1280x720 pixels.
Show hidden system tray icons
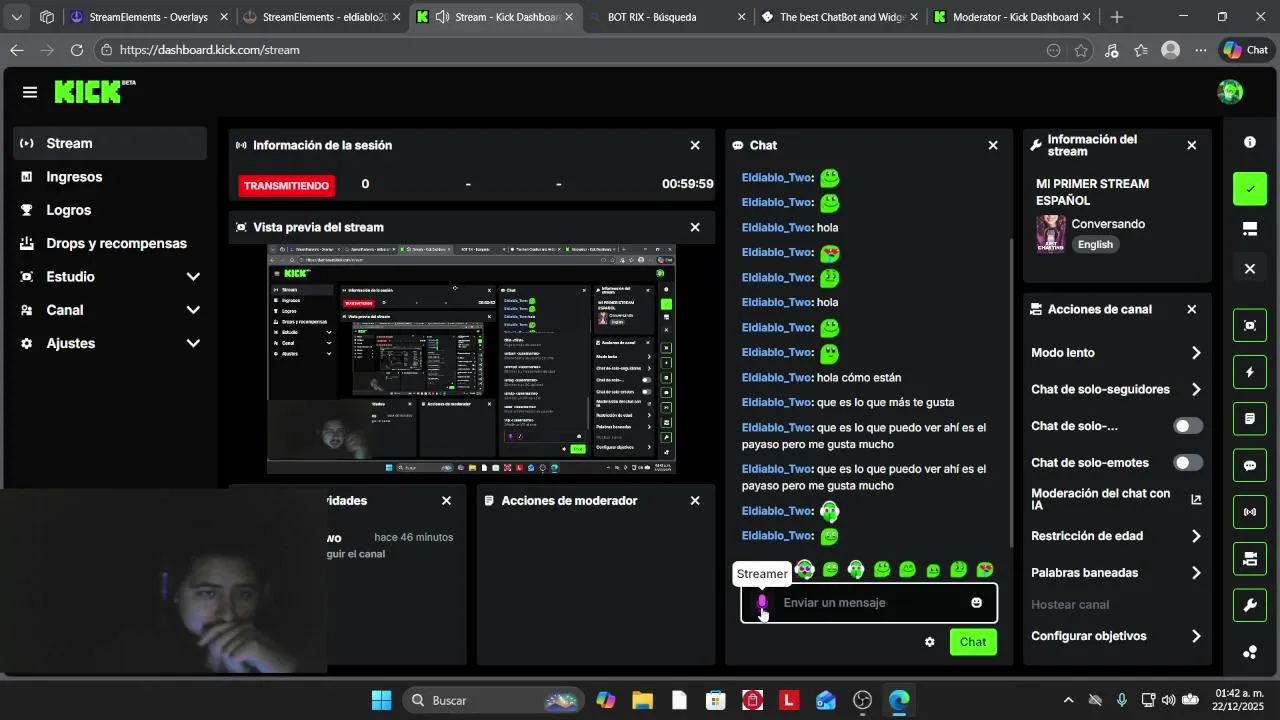pos(1068,700)
